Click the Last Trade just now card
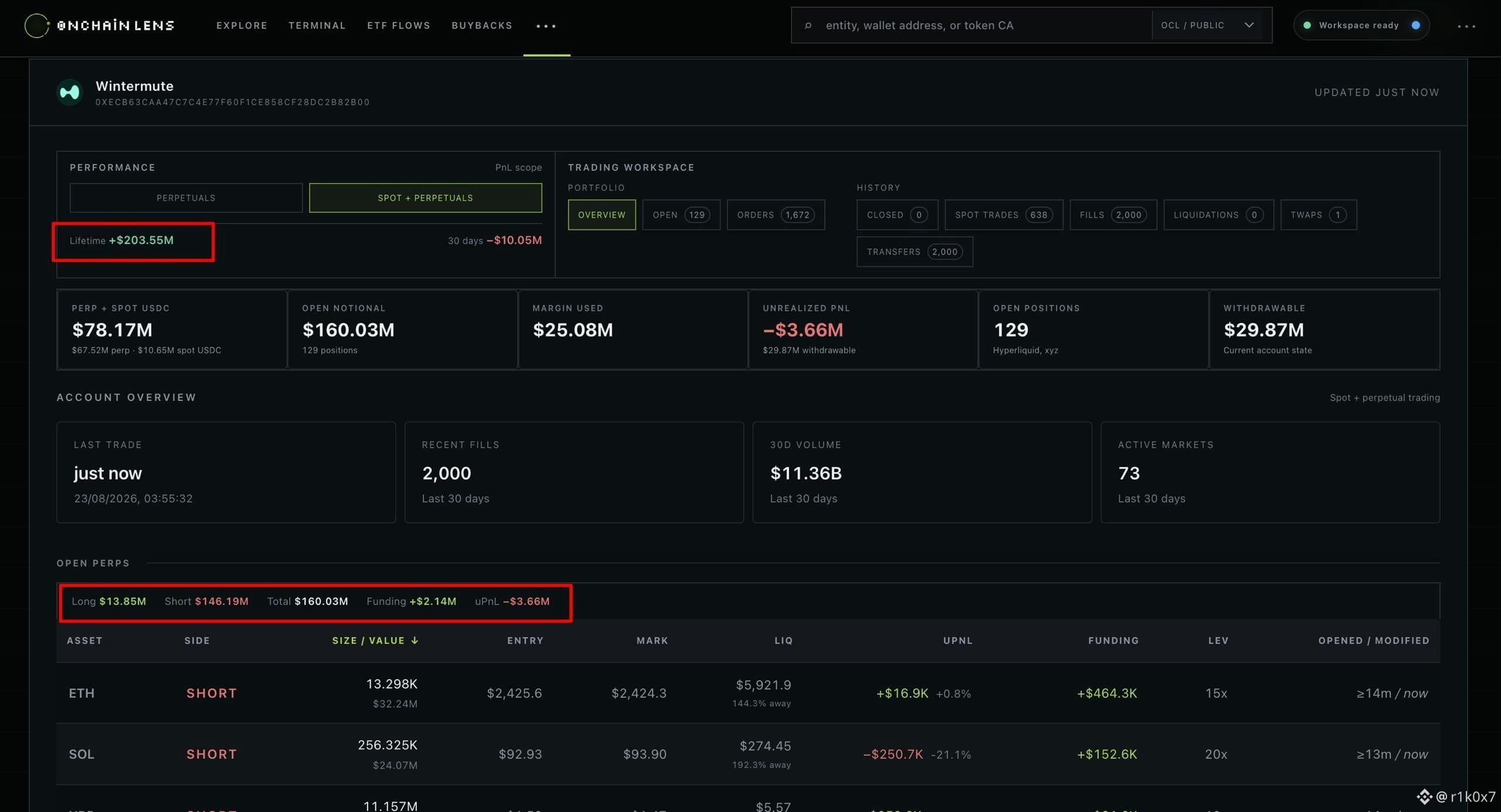The image size is (1501, 812). (226, 472)
